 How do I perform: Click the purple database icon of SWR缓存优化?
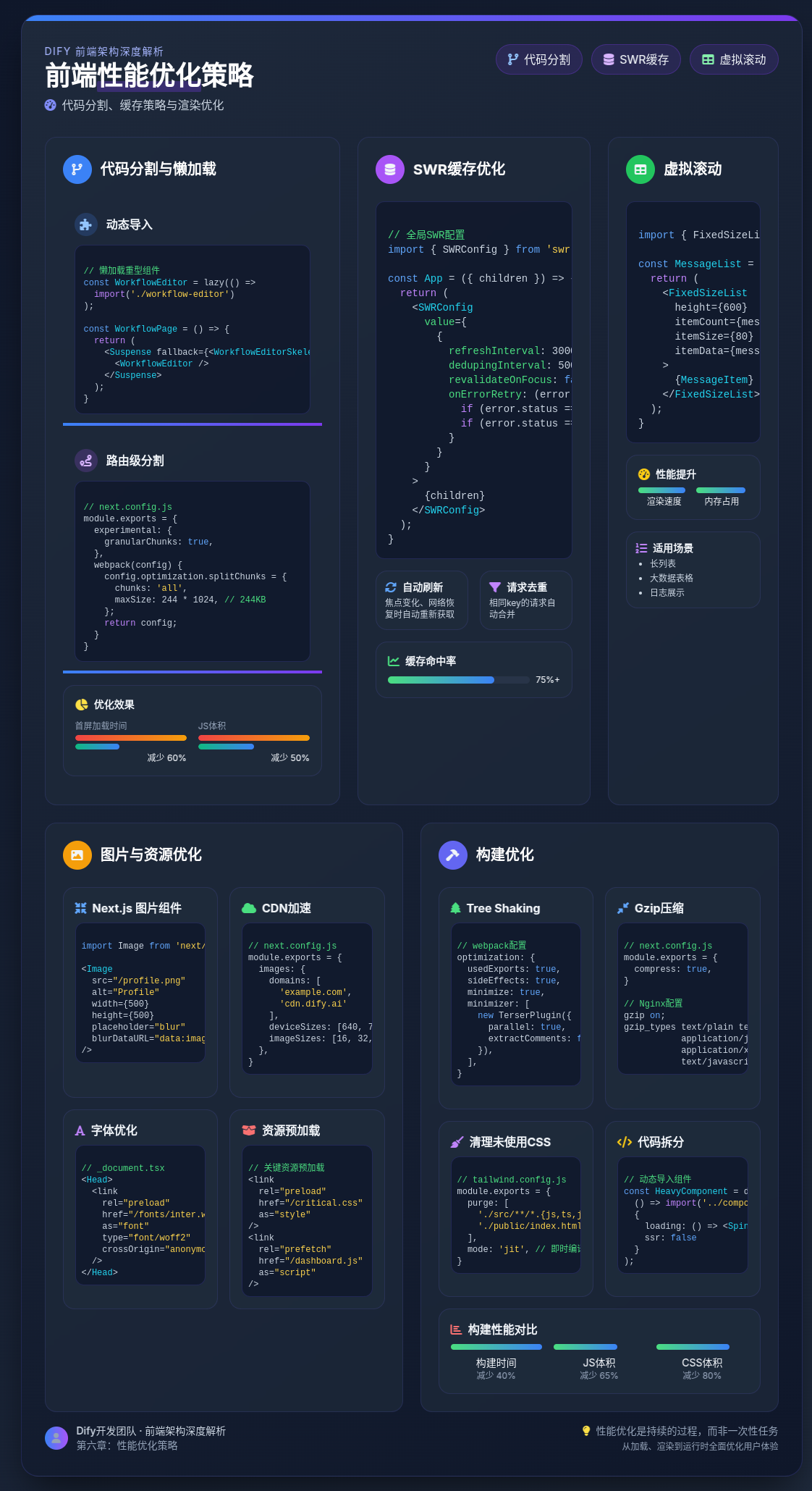coord(390,169)
